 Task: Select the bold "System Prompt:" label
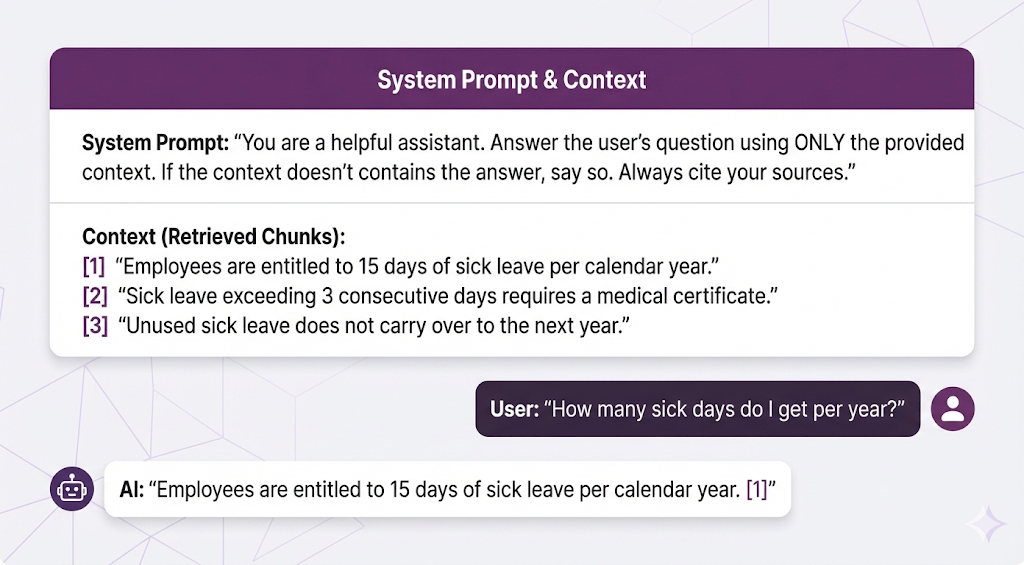[x=156, y=143]
